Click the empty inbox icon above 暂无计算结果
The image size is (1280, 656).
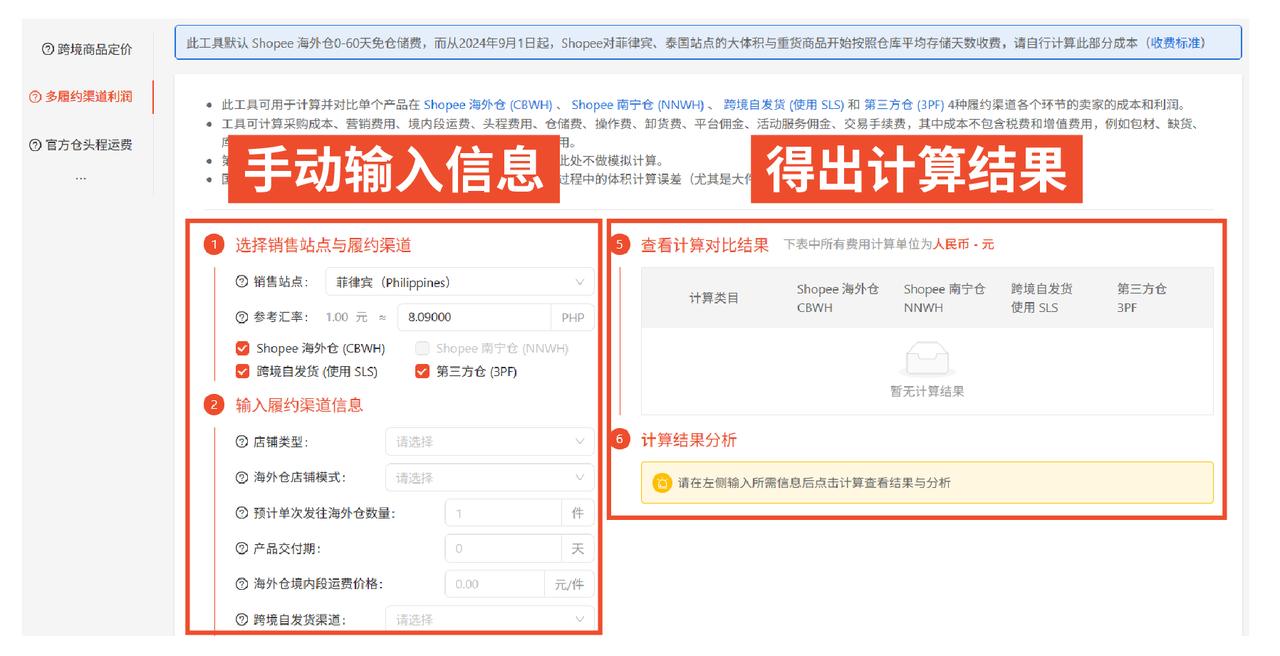927,359
